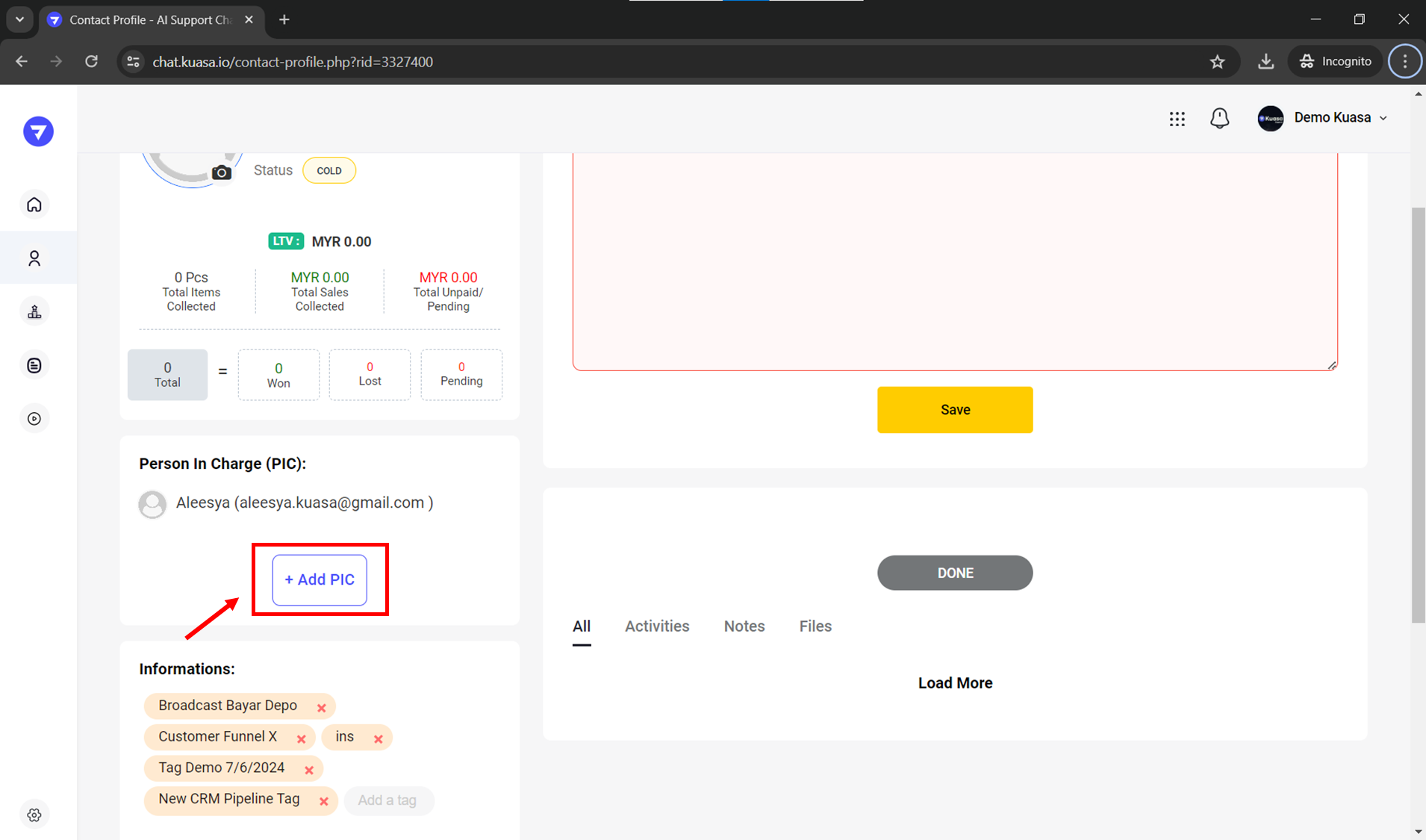Open the notifications bell
This screenshot has width=1426, height=840.
point(1219,118)
